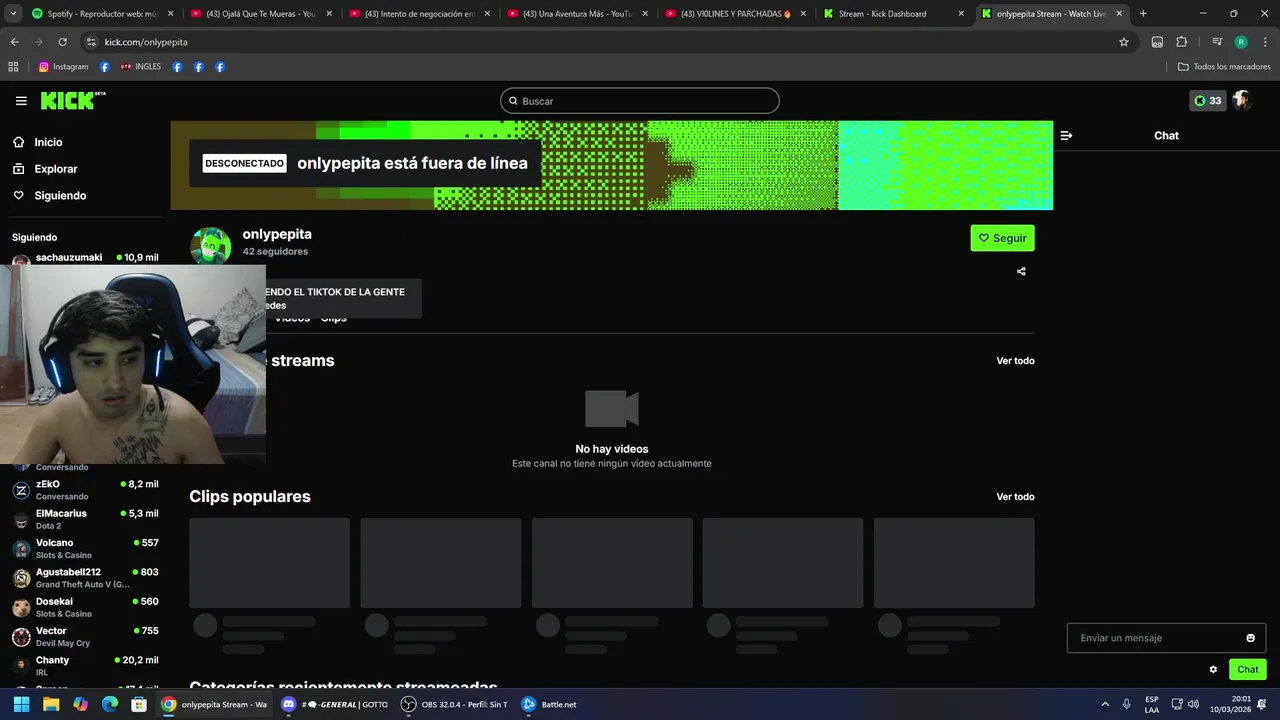Screen dimensions: 1280x720
Task: Open Vector Devil May Cry channel
Action: [85, 636]
